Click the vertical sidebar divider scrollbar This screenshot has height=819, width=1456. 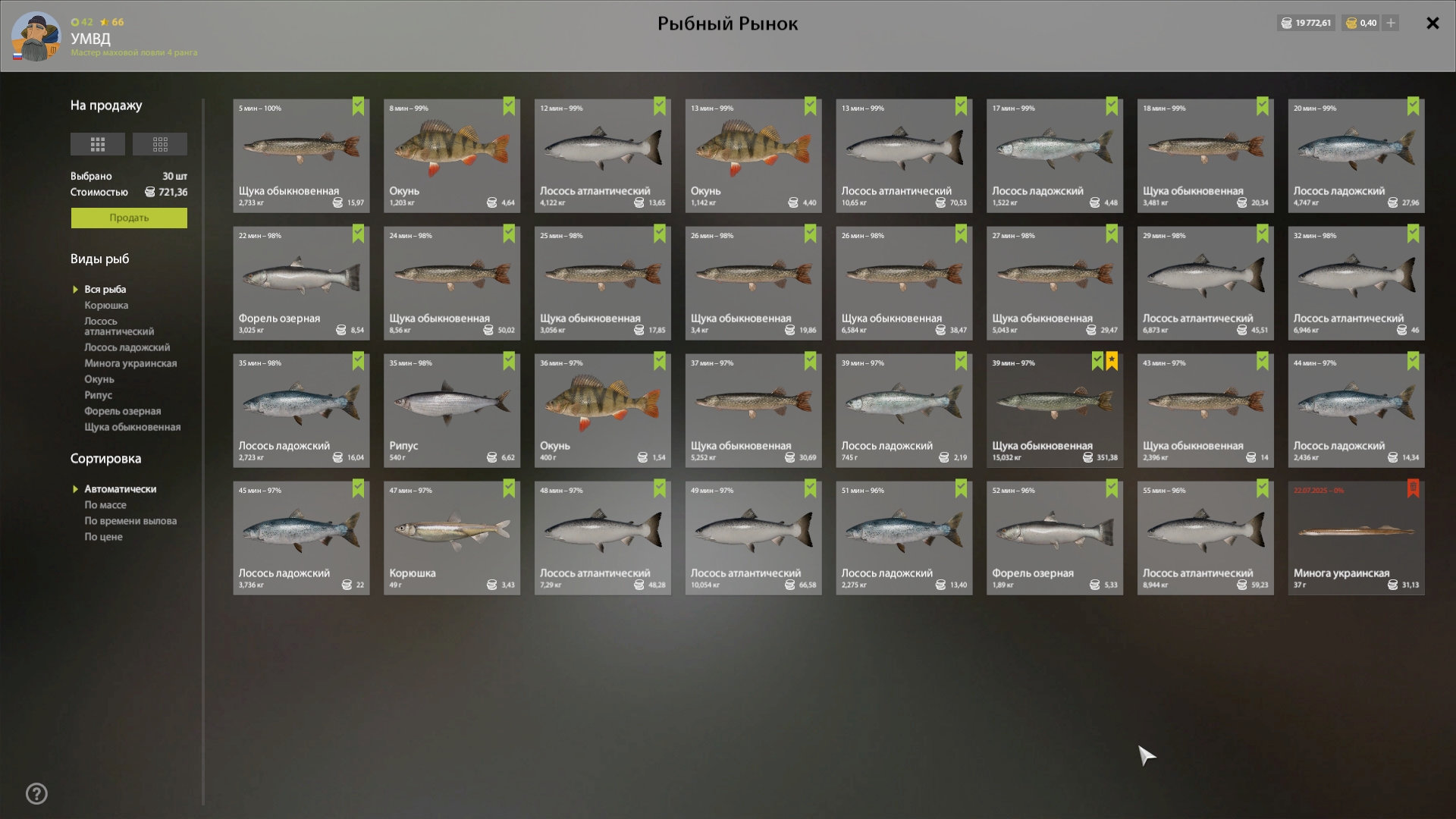(203, 451)
